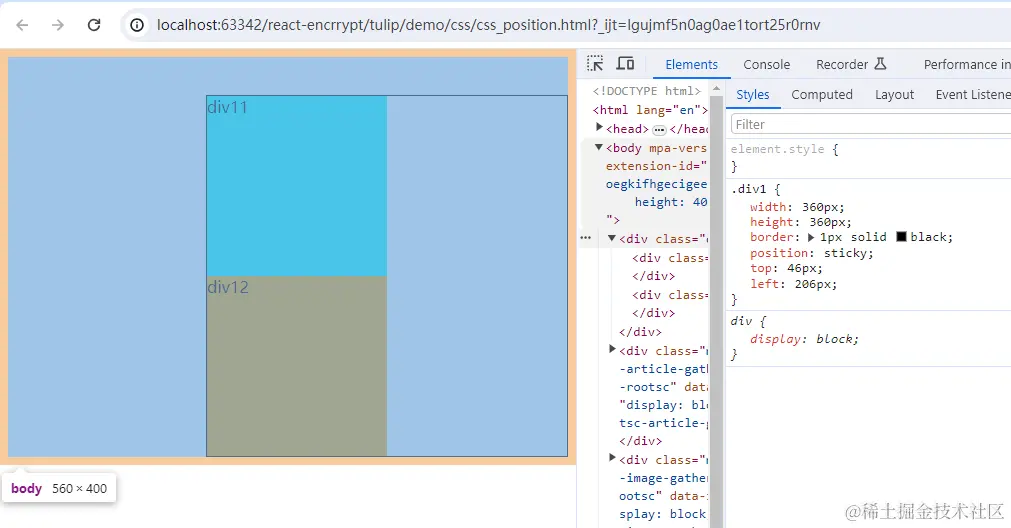Screen dimensions: 1011x528
Task: Click the address bar URL
Action: [489, 25]
